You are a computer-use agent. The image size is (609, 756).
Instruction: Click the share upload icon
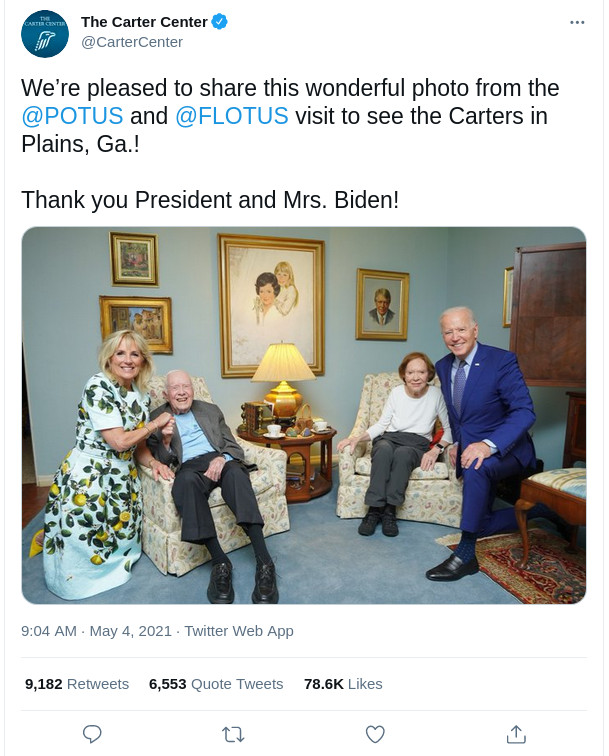(517, 734)
